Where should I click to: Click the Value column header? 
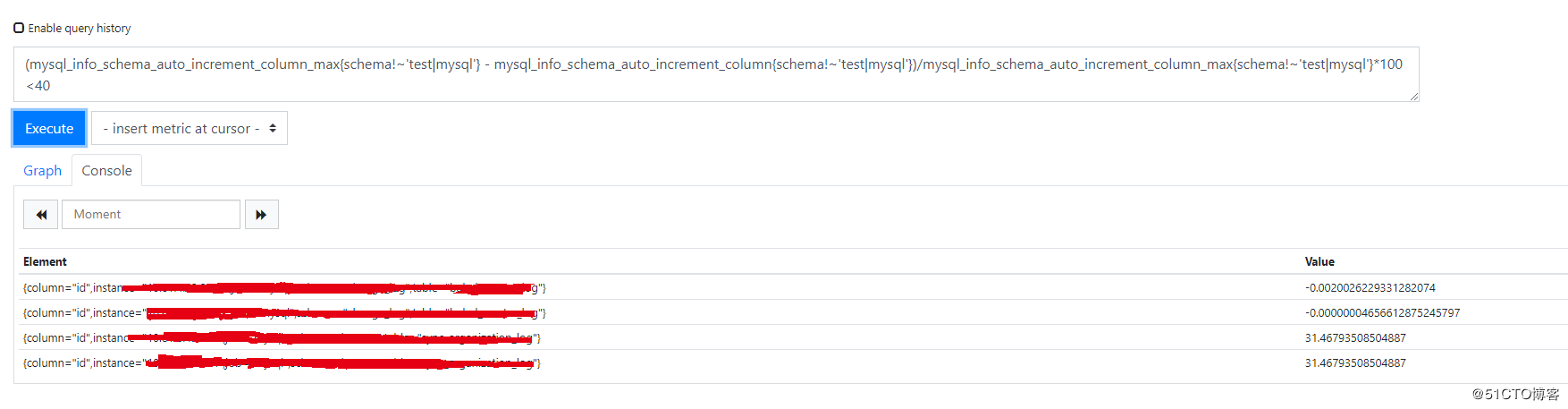[1319, 261]
